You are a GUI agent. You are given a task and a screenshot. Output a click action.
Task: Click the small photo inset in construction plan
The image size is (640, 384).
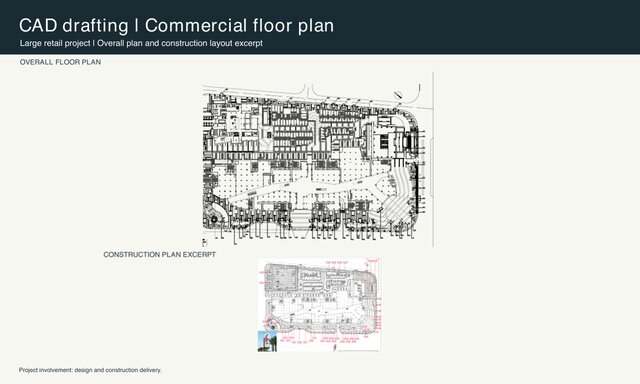coord(267,341)
